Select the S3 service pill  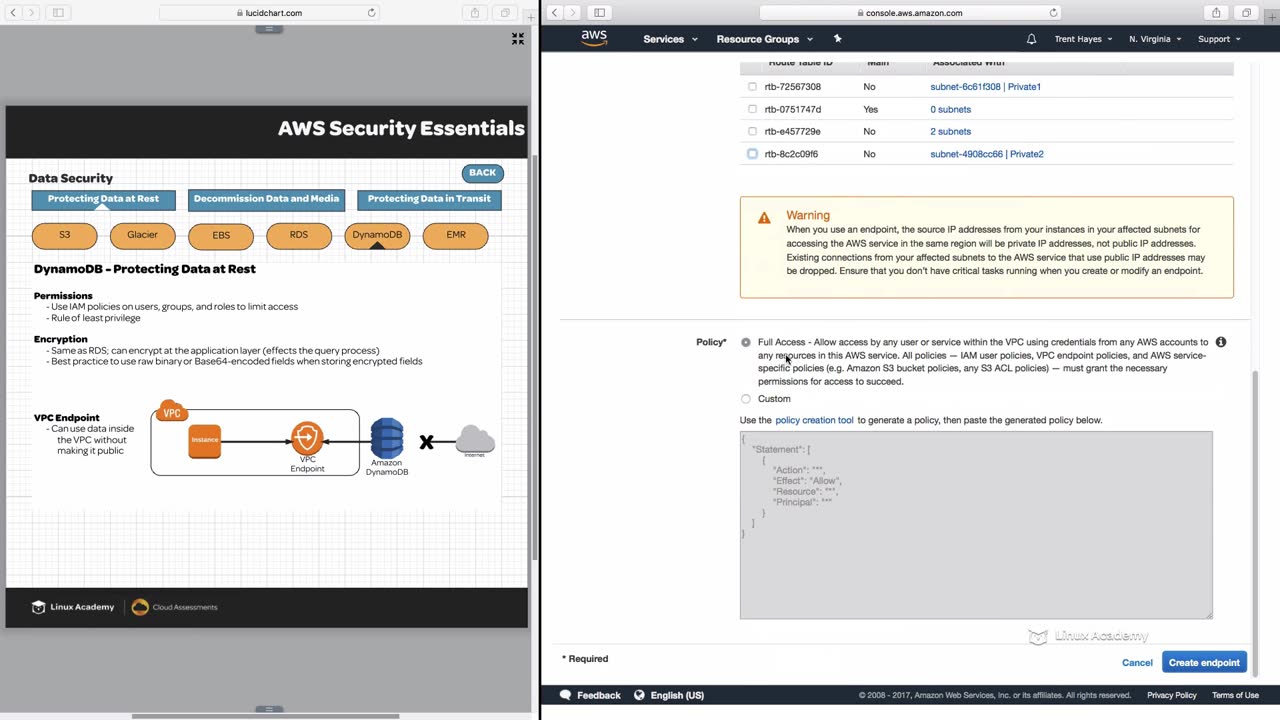(65, 235)
